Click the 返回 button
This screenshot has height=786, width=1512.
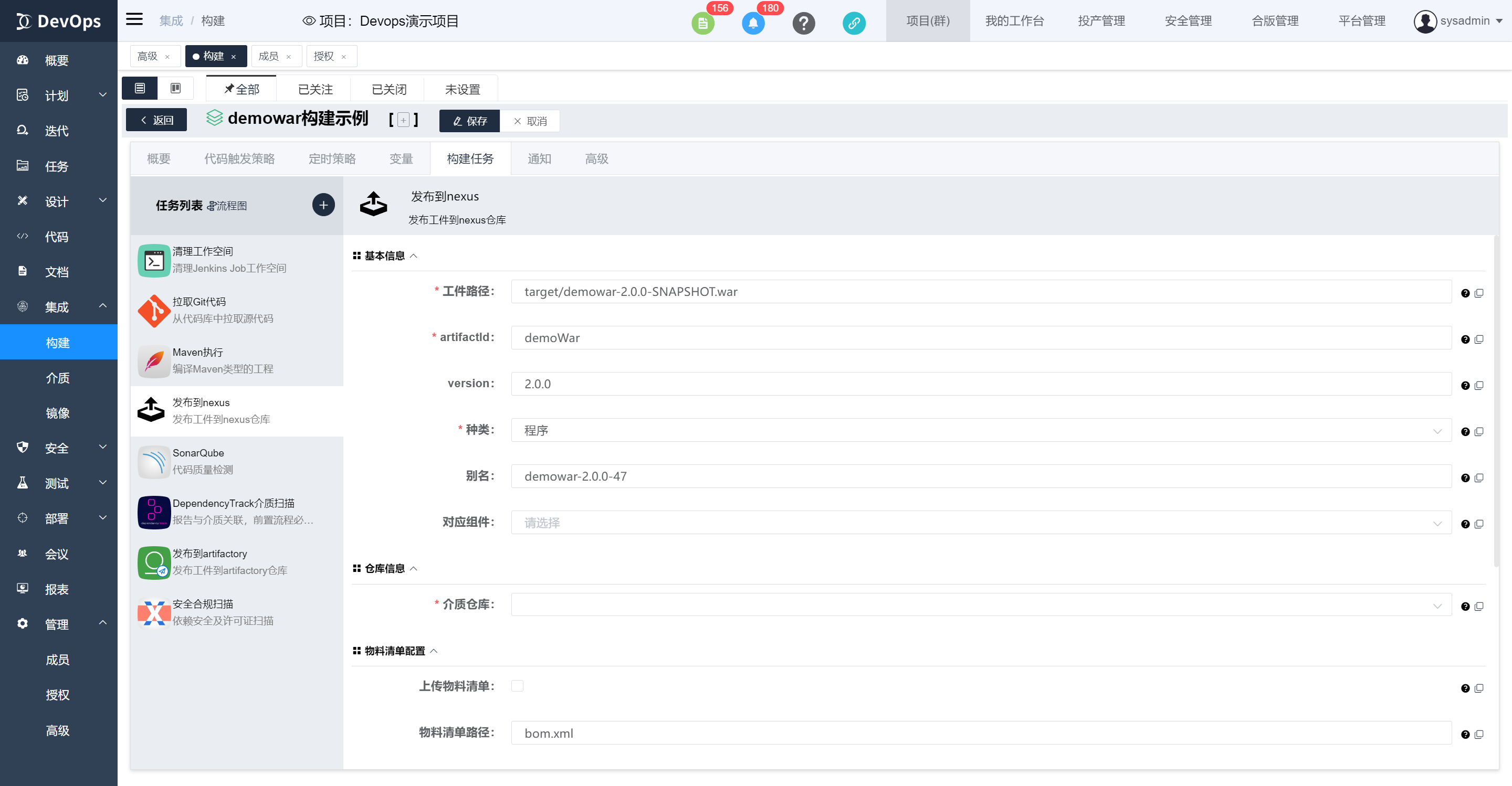pos(157,120)
